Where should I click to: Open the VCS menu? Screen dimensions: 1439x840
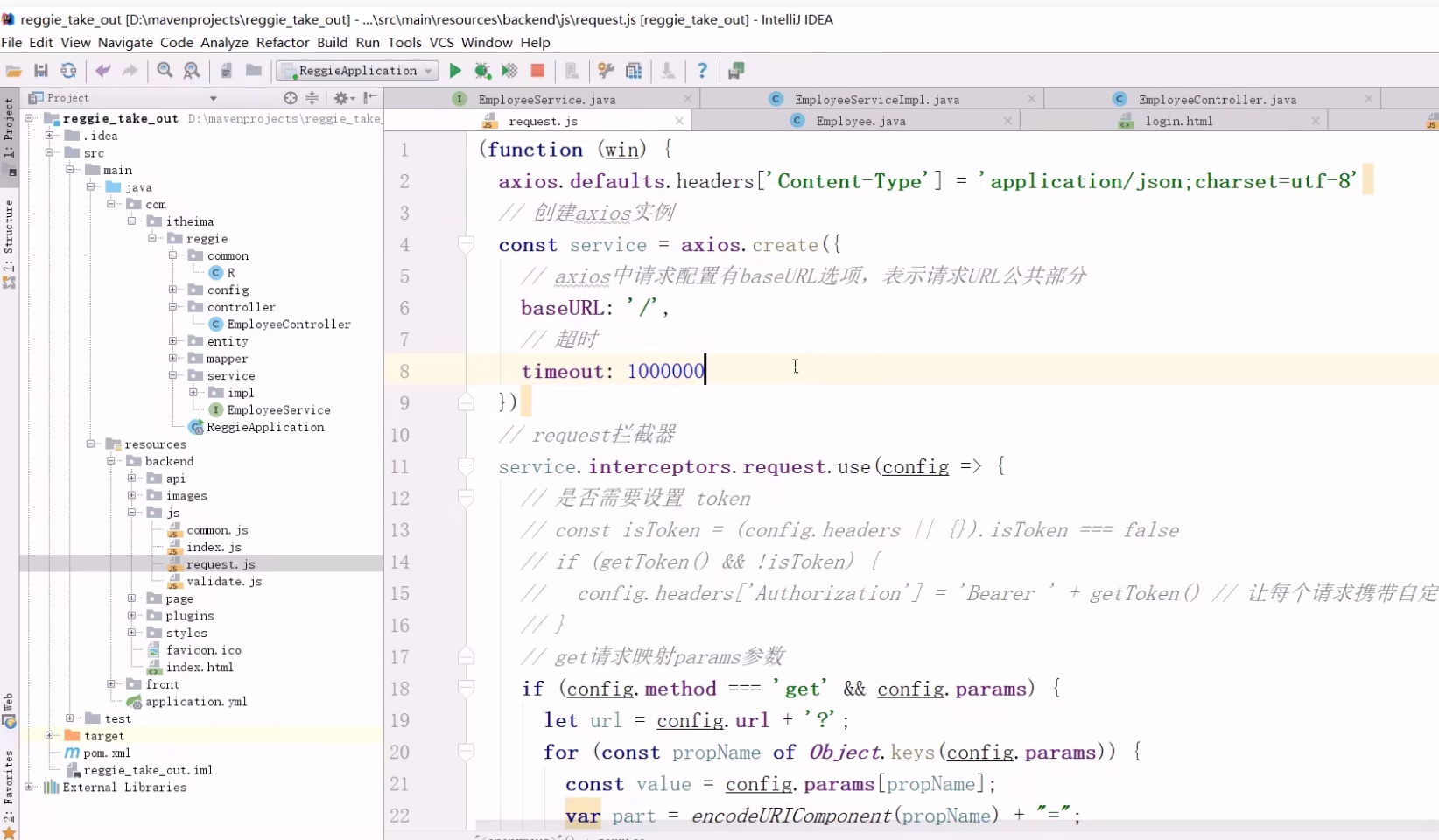coord(442,42)
